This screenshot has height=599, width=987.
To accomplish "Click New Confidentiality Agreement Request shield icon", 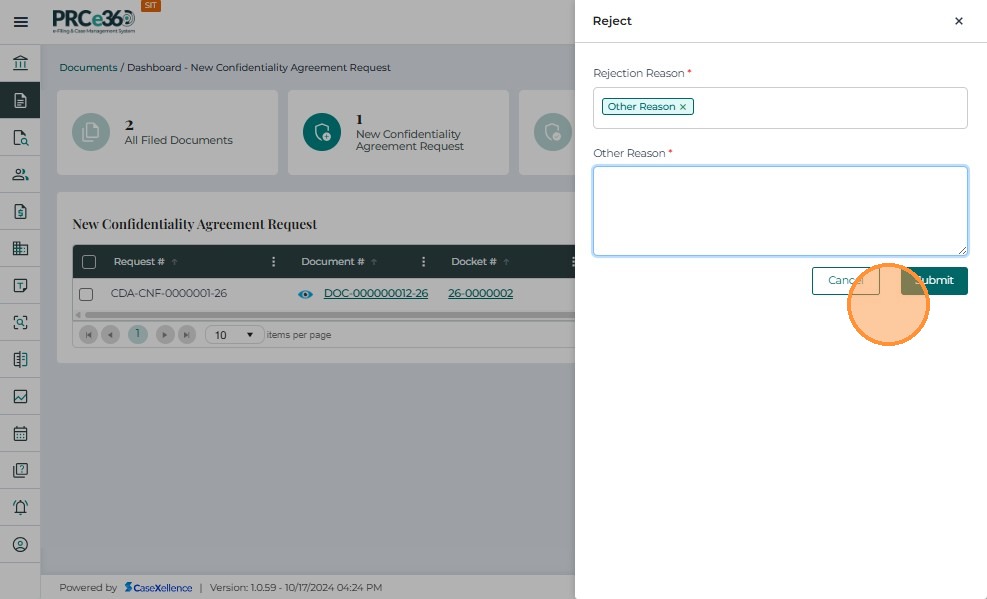I will 322,132.
